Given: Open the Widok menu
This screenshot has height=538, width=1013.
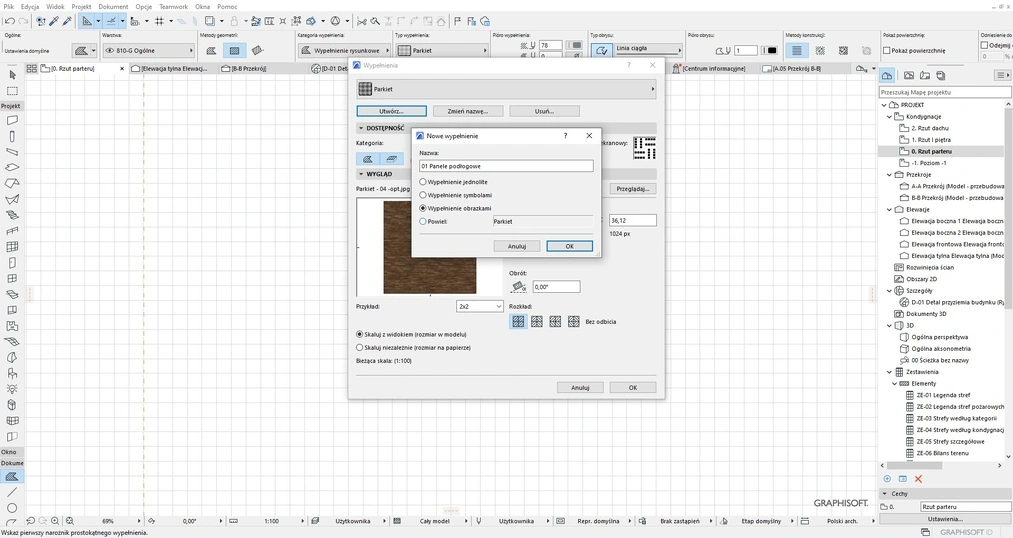Looking at the screenshot, I should 55,6.
